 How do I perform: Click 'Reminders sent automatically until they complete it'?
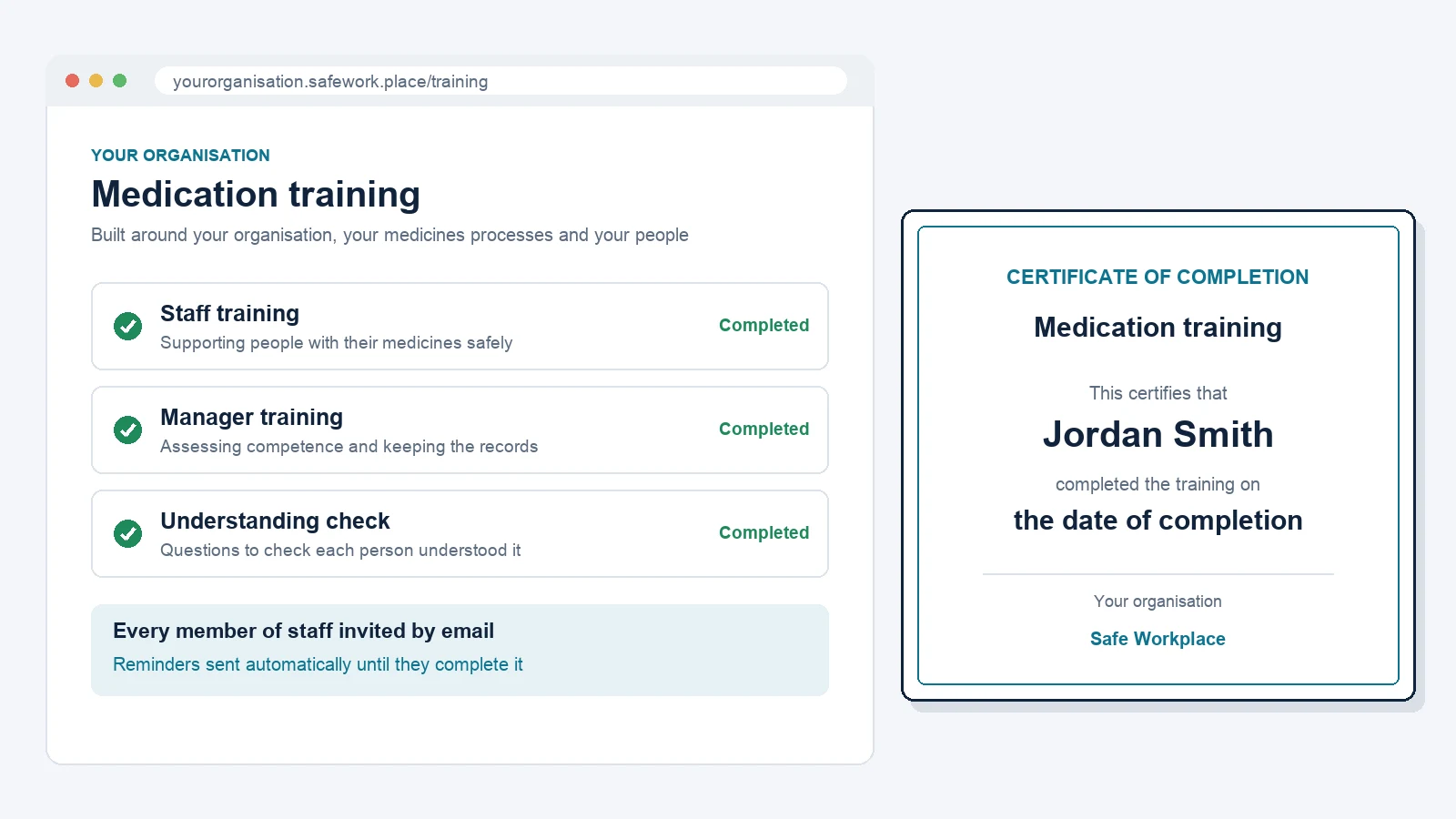318,664
